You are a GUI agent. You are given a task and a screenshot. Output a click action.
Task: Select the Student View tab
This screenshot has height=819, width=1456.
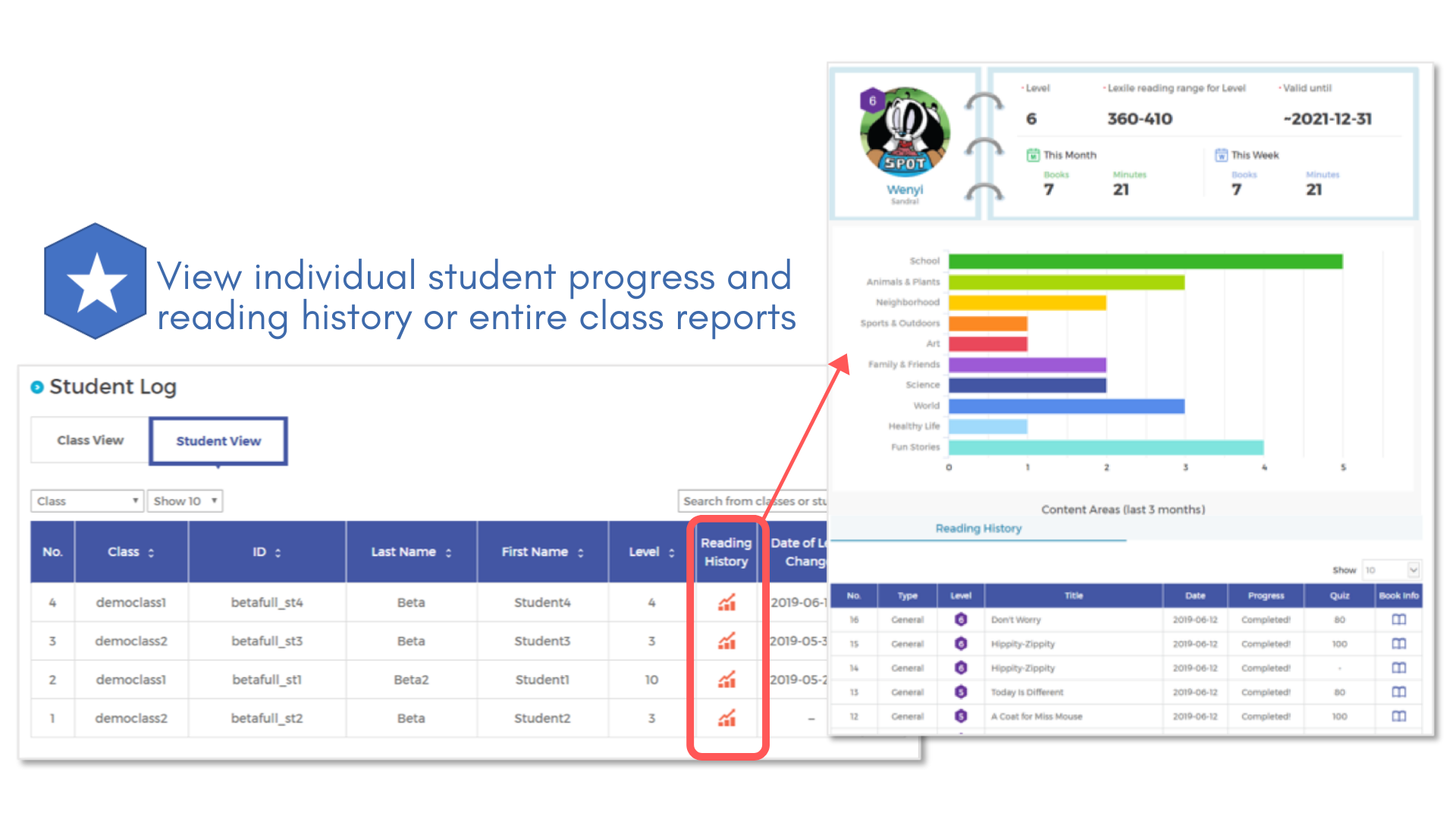coord(218,441)
